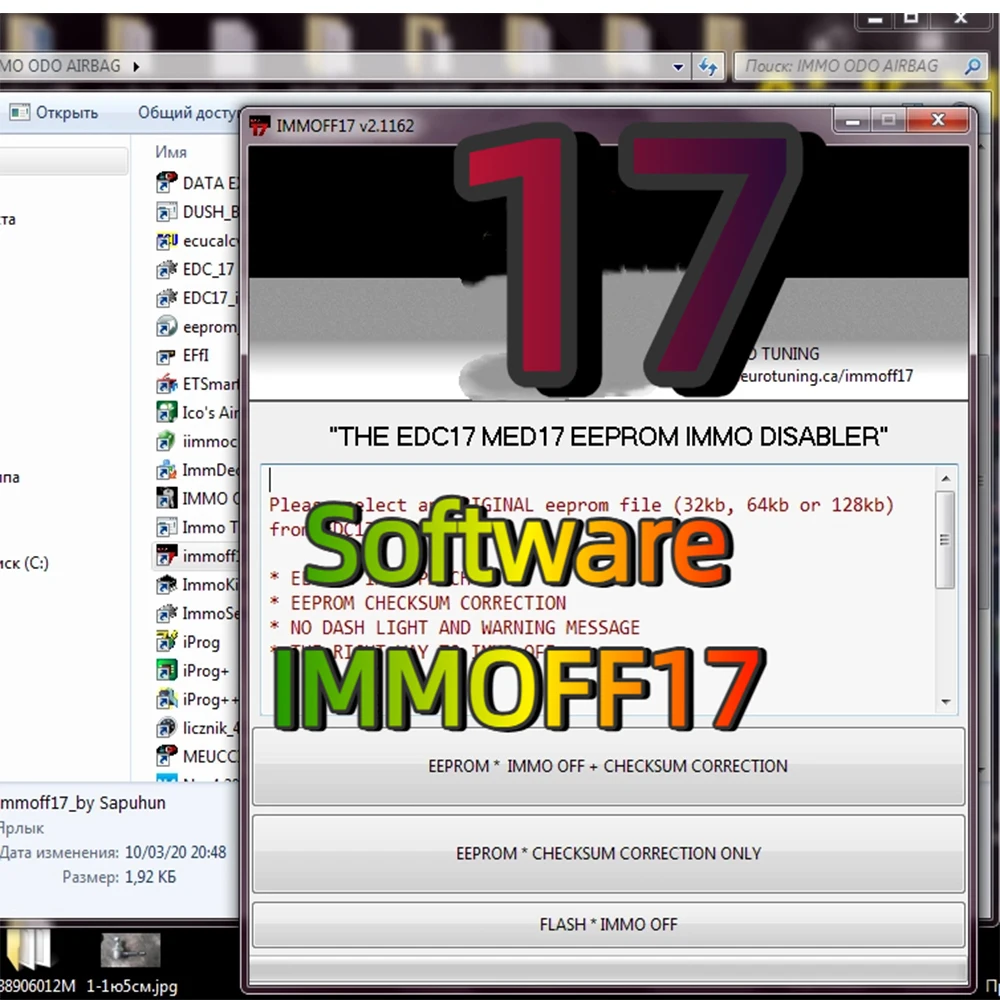Select the eeprom shortcut icon
Viewport: 1000px width, 1000px height.
(166, 327)
